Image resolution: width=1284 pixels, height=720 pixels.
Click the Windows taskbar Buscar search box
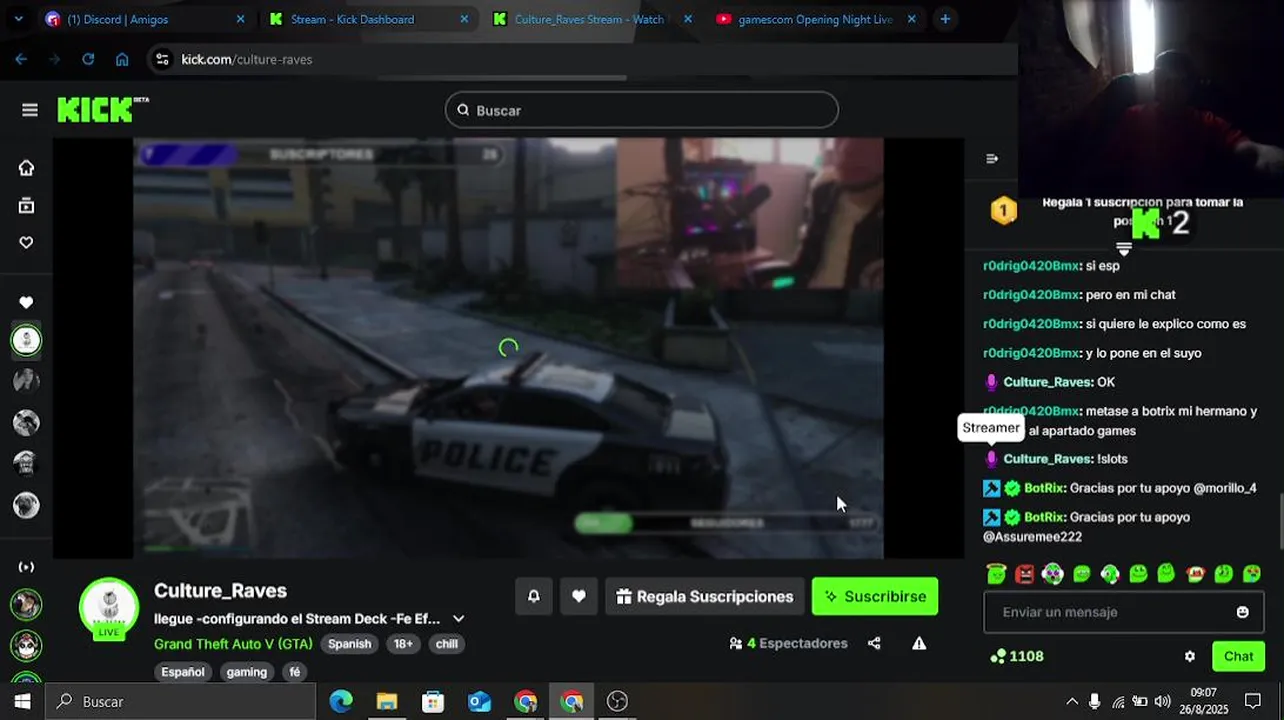(x=180, y=701)
